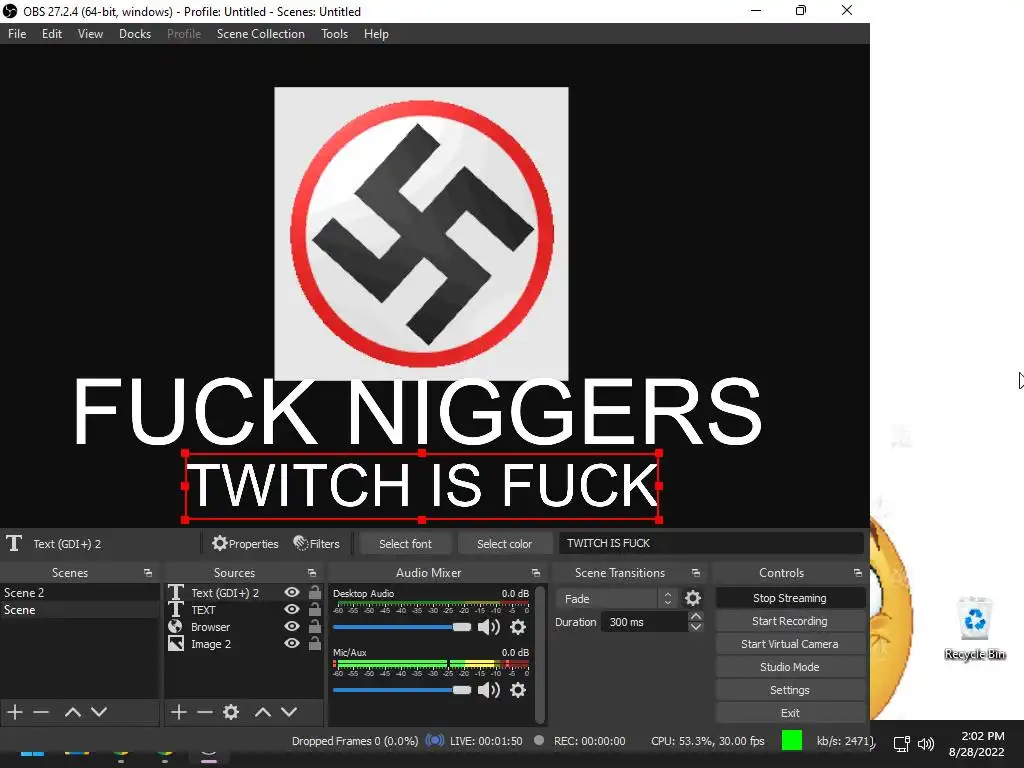Open the taskbar clock showing 2:02 PM
Viewport: 1024px width, 768px height.
click(x=977, y=744)
